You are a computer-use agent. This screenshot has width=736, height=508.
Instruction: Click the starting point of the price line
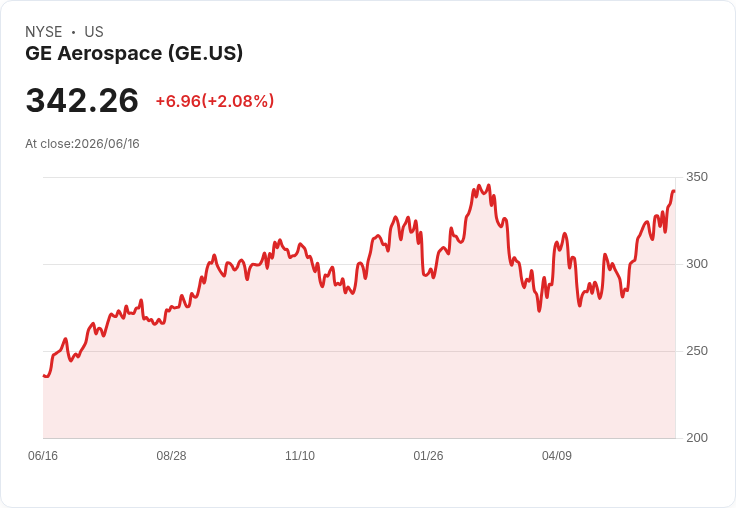(44, 376)
